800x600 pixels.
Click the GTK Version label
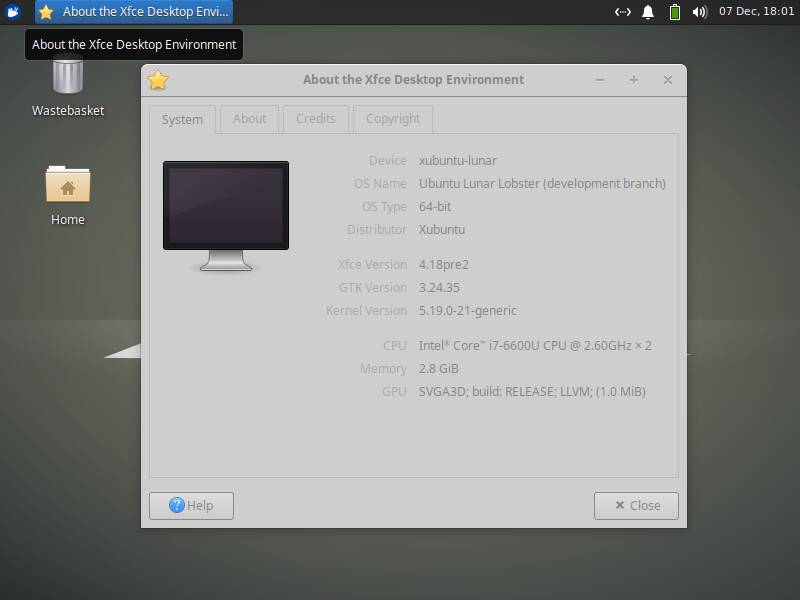(373, 288)
